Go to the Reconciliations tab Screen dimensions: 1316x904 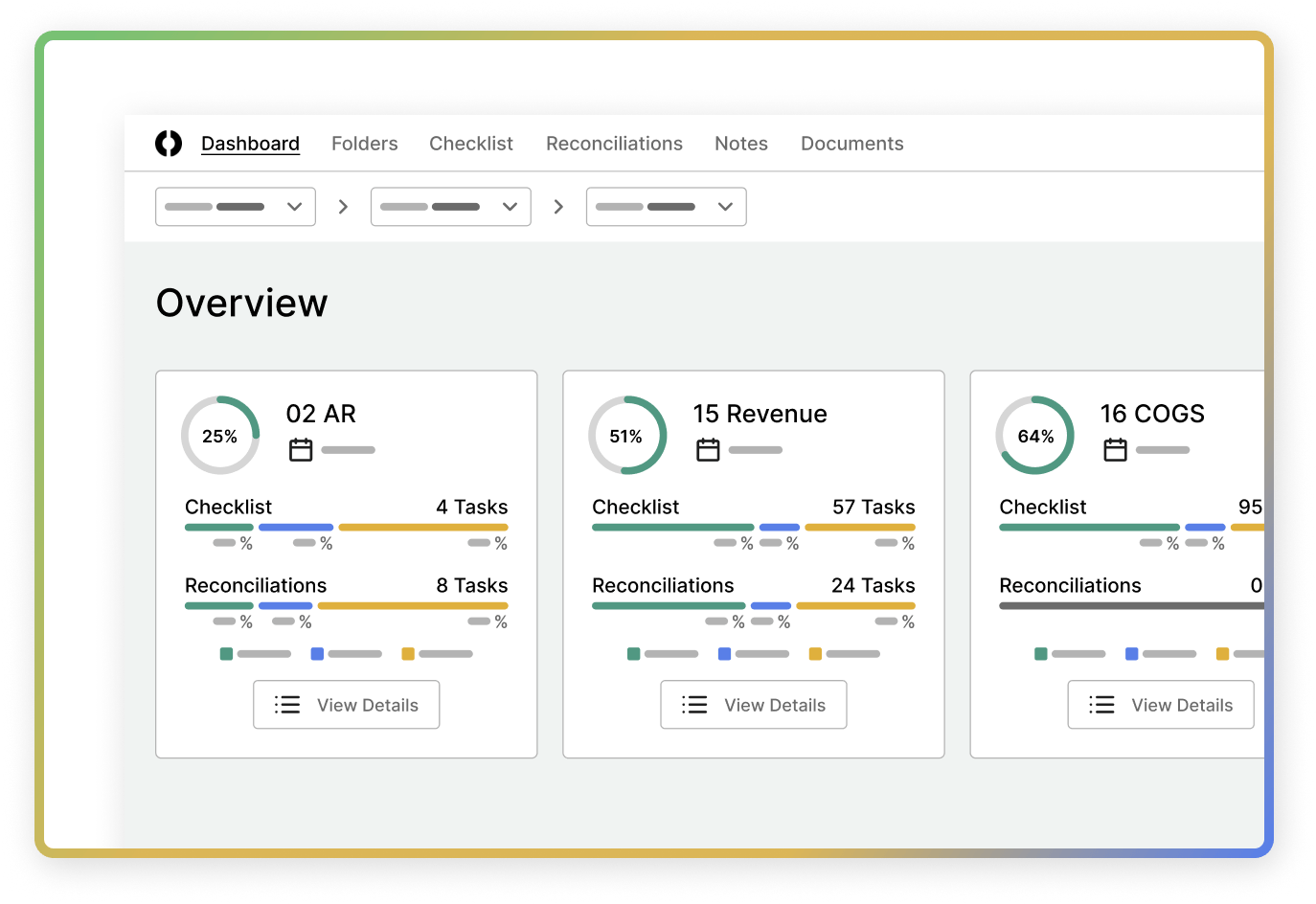614,144
